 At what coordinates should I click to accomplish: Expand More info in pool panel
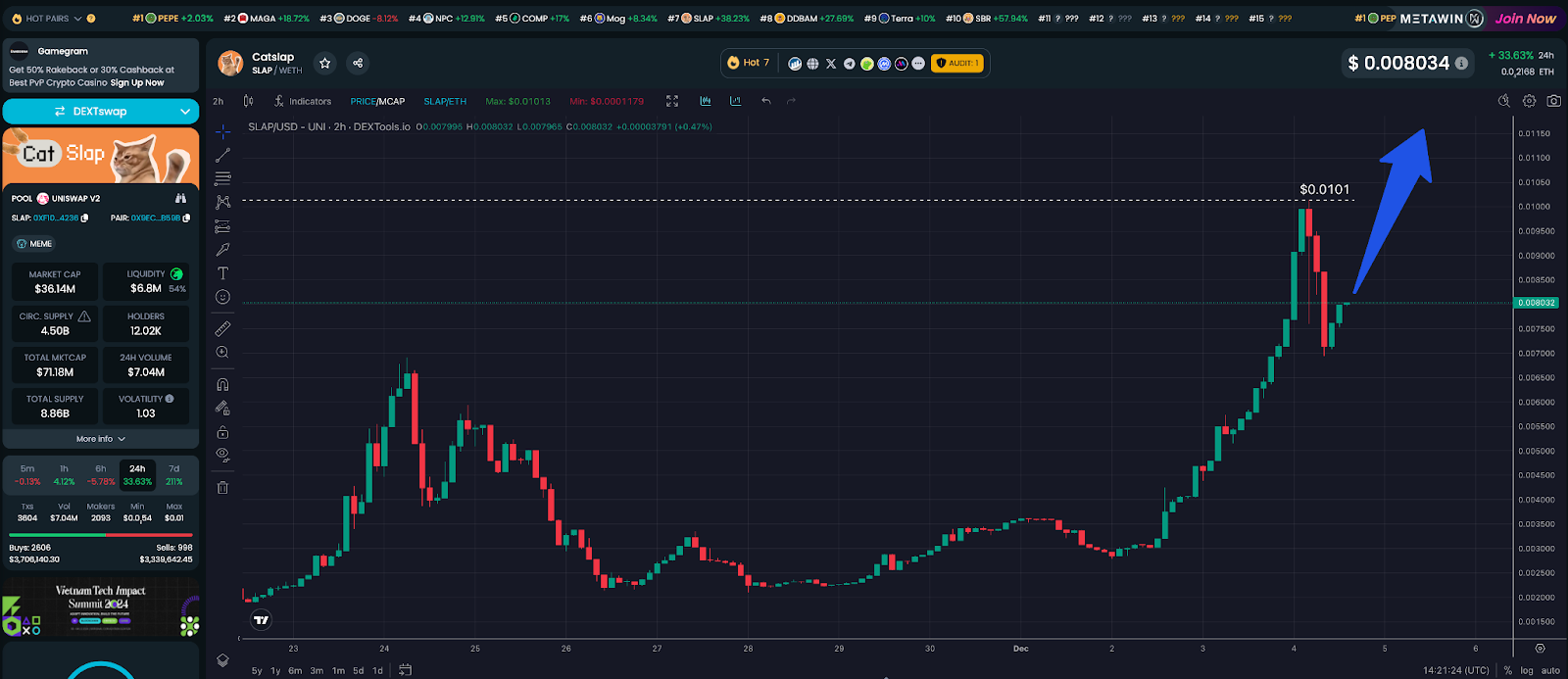click(x=101, y=439)
